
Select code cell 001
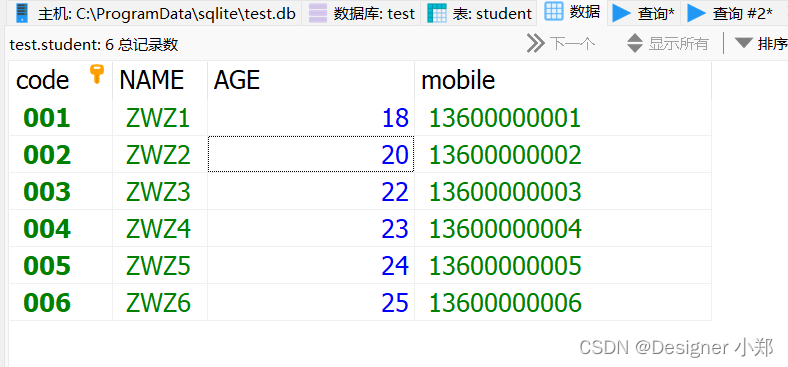(61, 118)
